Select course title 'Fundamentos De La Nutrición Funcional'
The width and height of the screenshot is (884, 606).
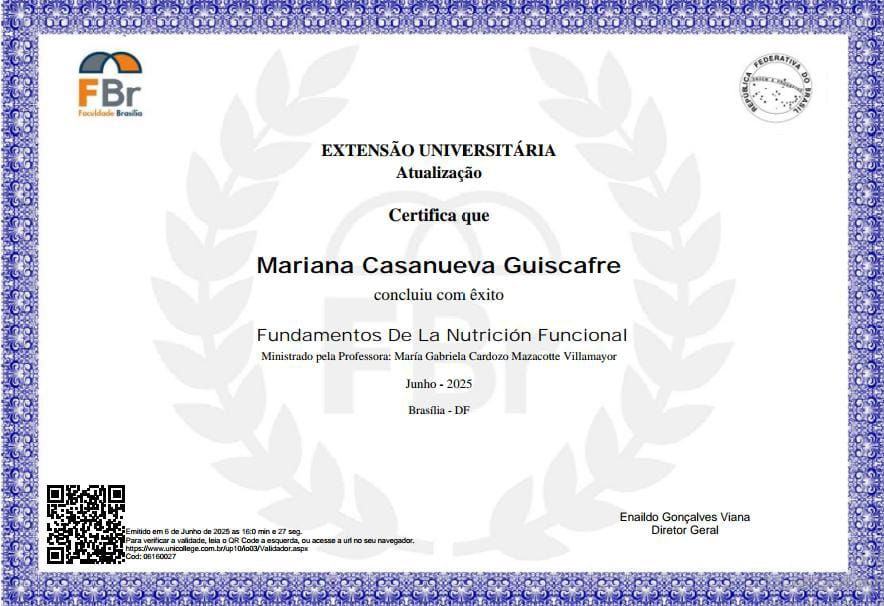(441, 335)
